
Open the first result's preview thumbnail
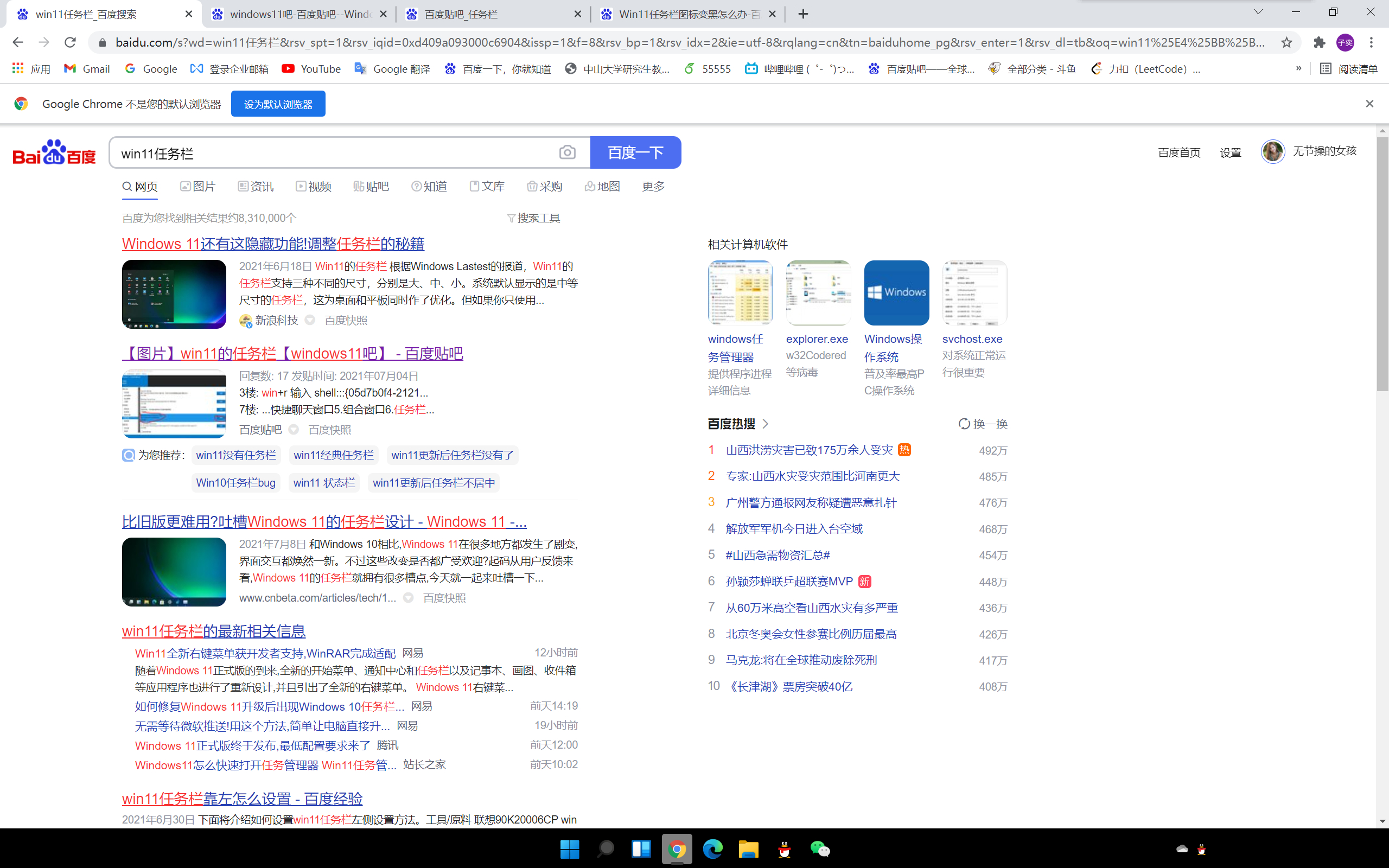(174, 294)
